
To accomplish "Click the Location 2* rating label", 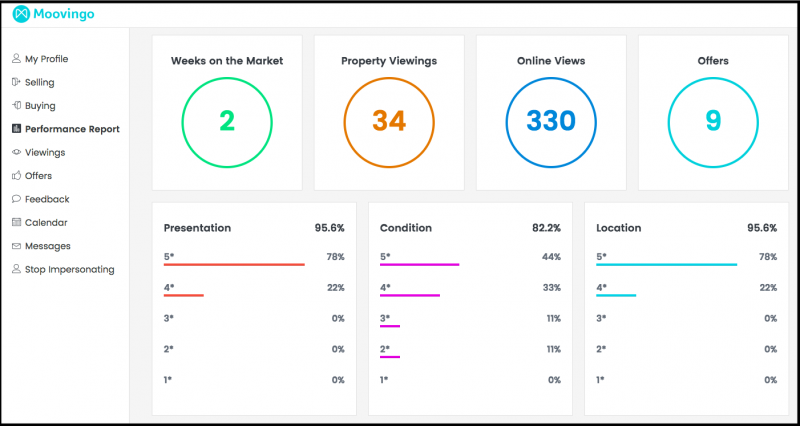I will coord(601,349).
